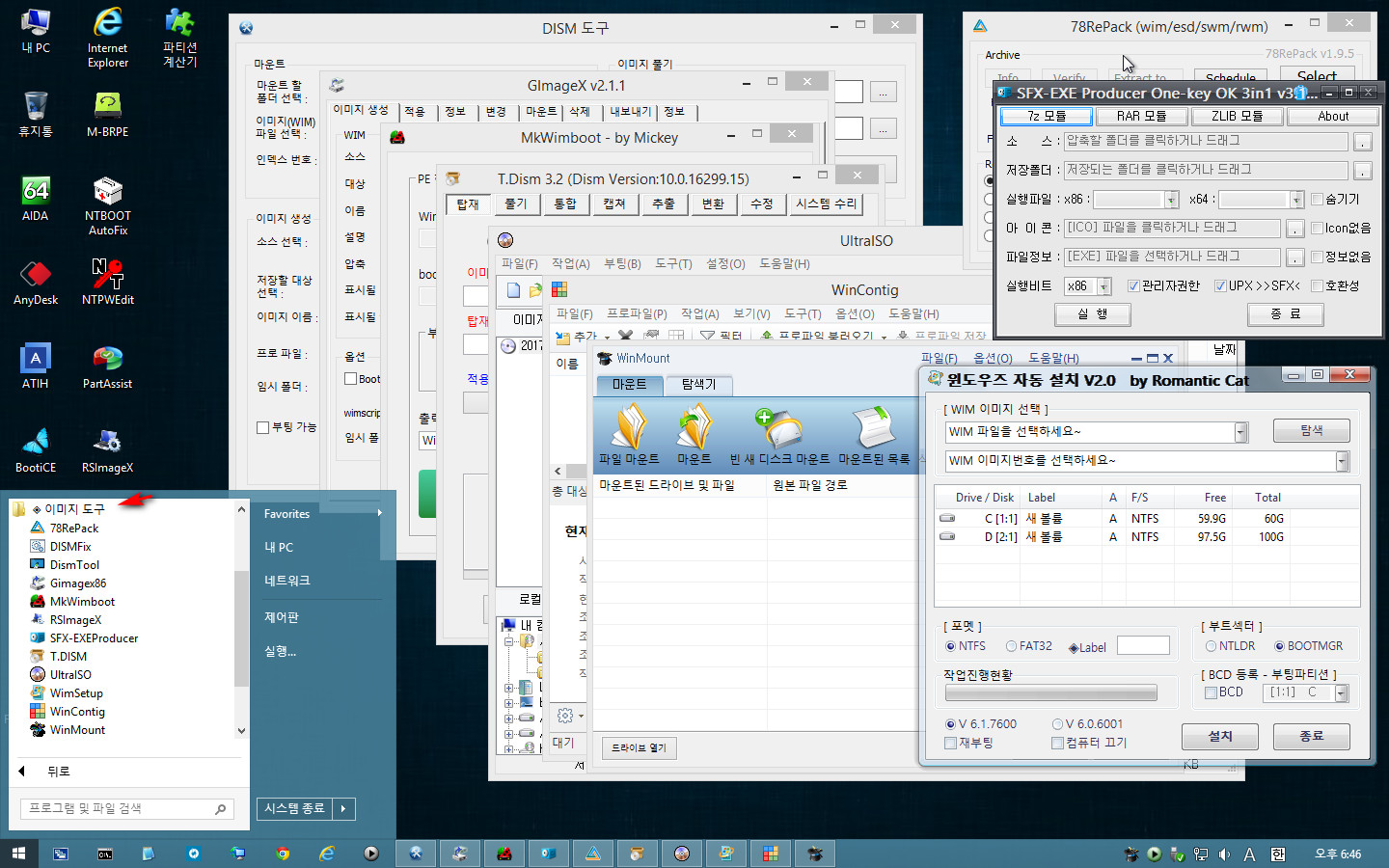Screen dimensions: 1389x868
Task: Open the command prompt taskbar icon
Action: (105, 854)
